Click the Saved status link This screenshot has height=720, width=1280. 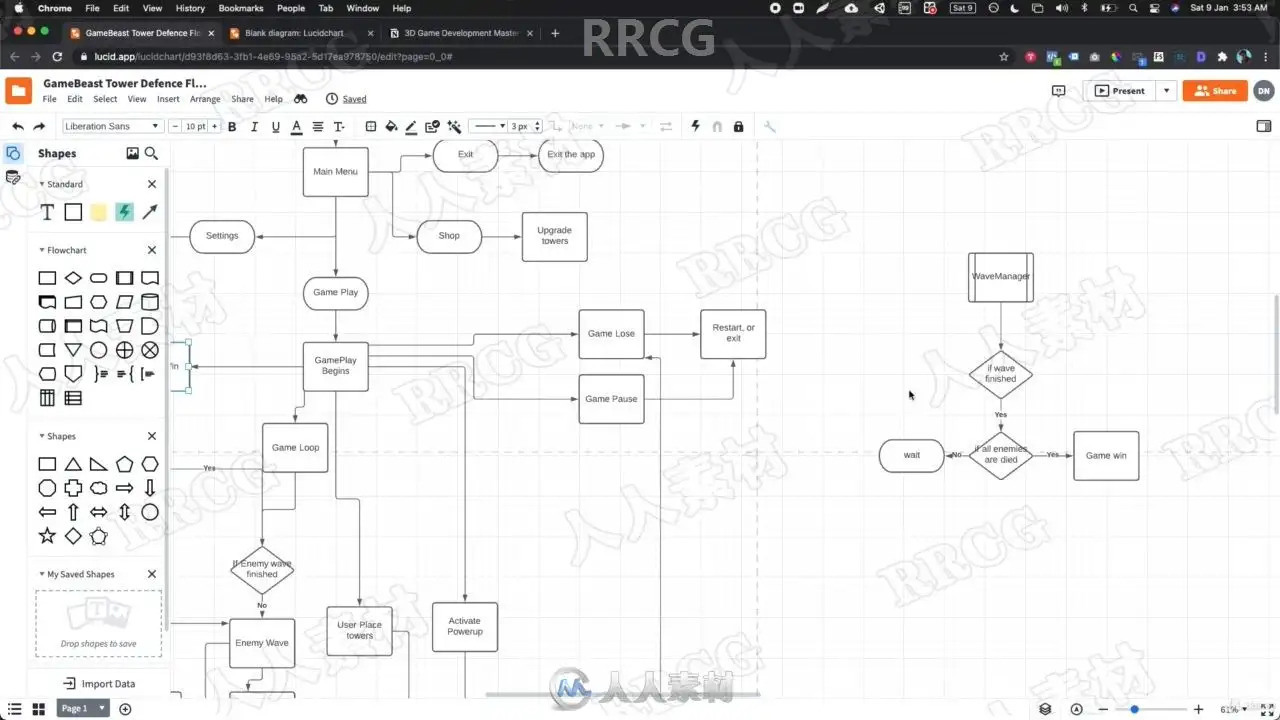coord(354,99)
